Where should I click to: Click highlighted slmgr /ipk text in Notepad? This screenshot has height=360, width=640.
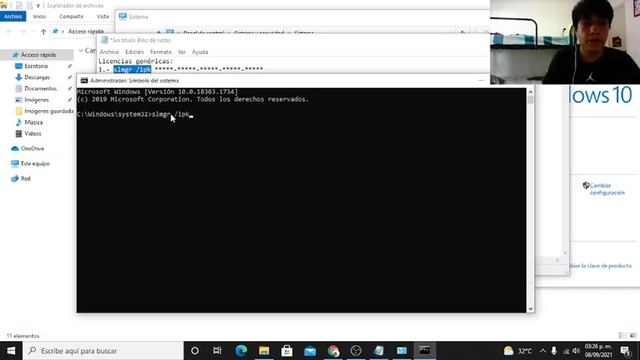[132, 69]
